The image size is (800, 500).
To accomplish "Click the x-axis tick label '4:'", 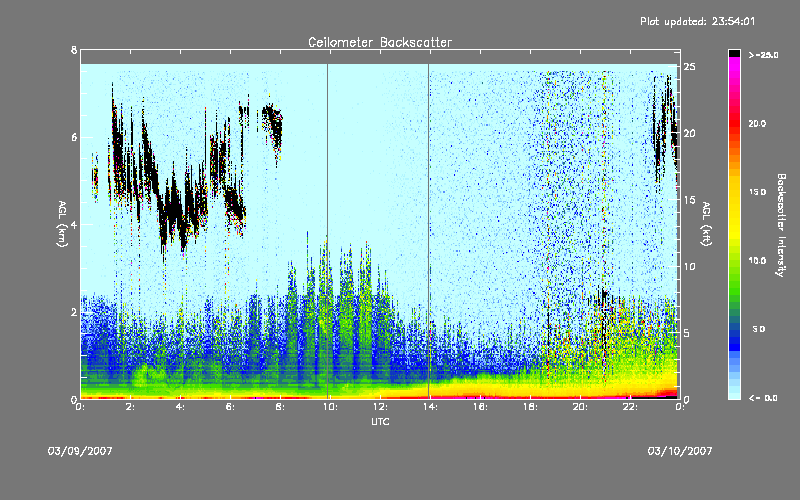I will (180, 407).
